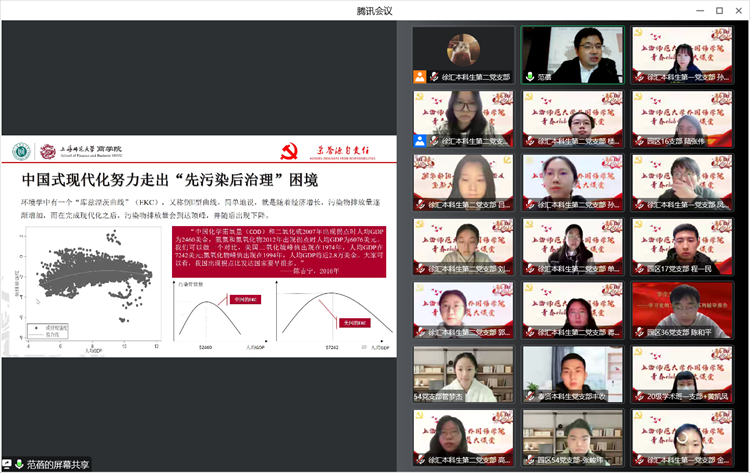Click the 中国的EKC red label on the curve
Image resolution: width=750 pixels, height=473 pixels.
click(x=245, y=299)
